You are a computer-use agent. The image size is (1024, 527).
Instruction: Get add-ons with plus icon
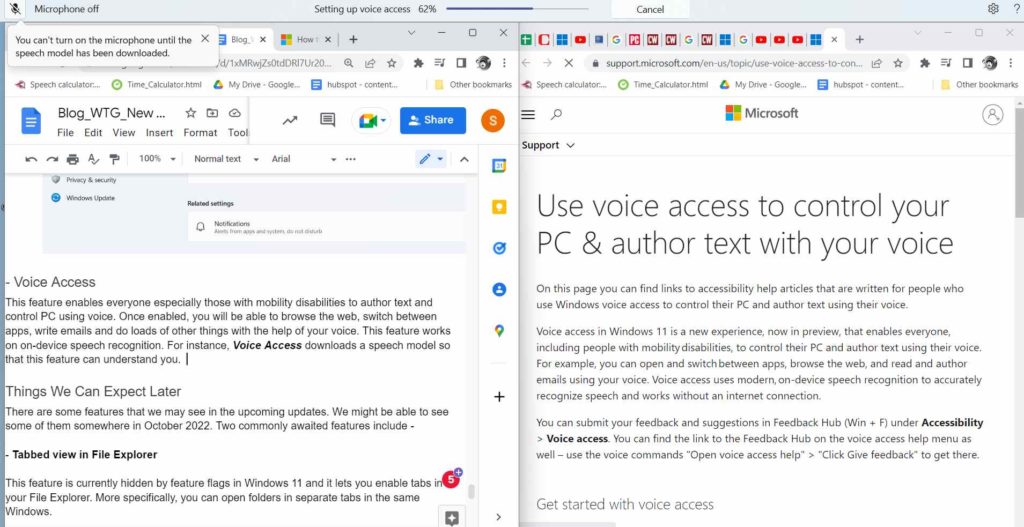point(499,396)
